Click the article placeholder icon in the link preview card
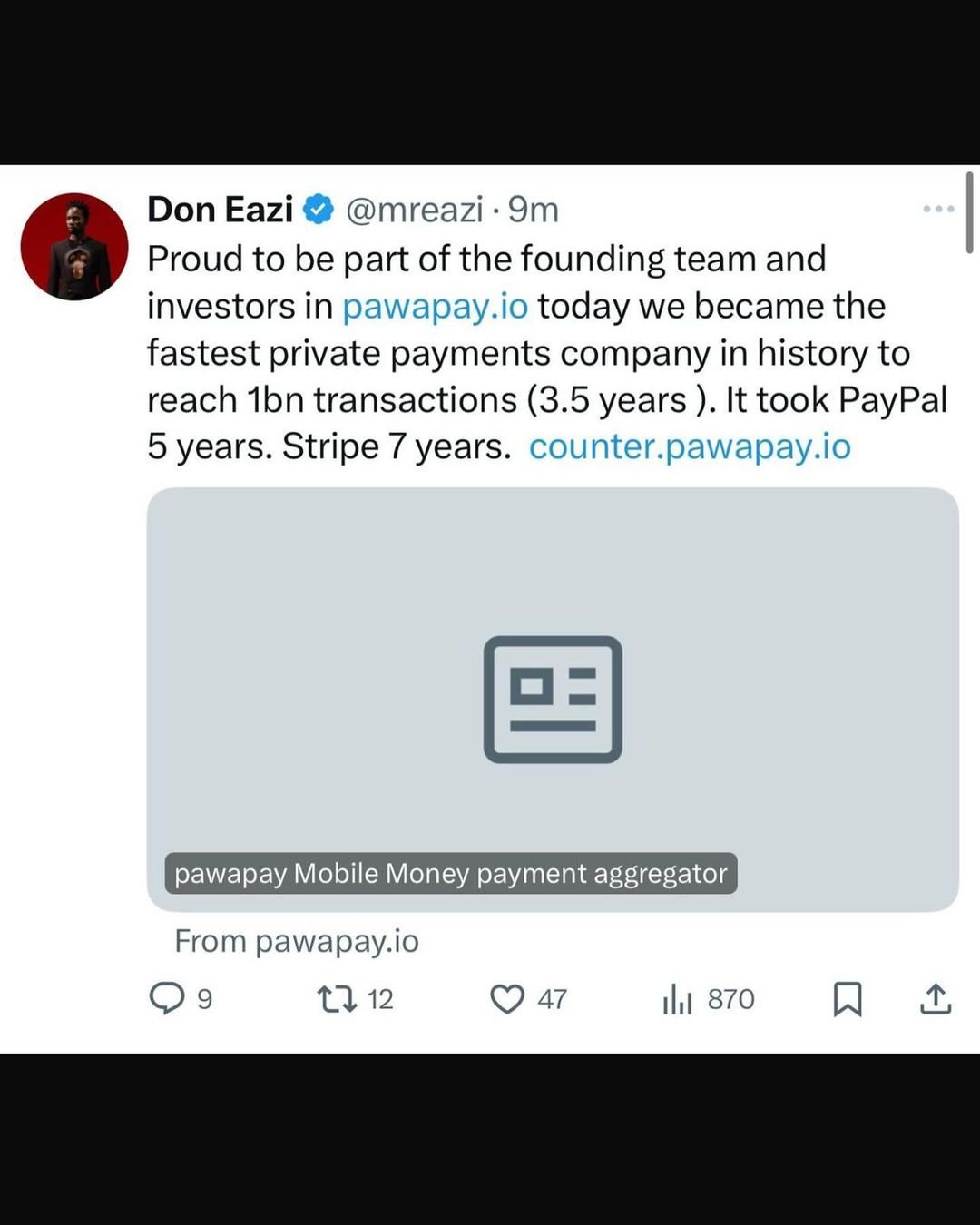This screenshot has width=980, height=1225. pos(553,699)
